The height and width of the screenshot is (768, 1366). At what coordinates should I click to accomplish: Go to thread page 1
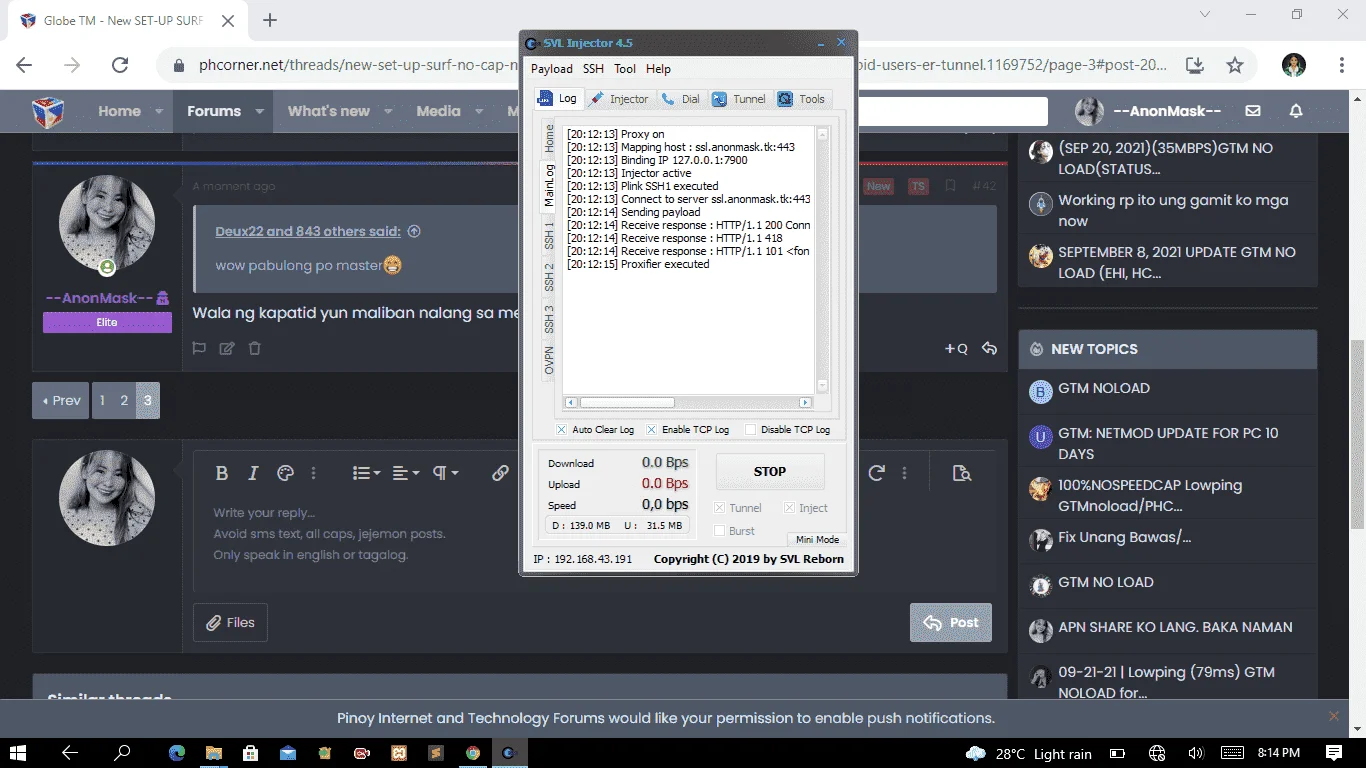point(102,400)
